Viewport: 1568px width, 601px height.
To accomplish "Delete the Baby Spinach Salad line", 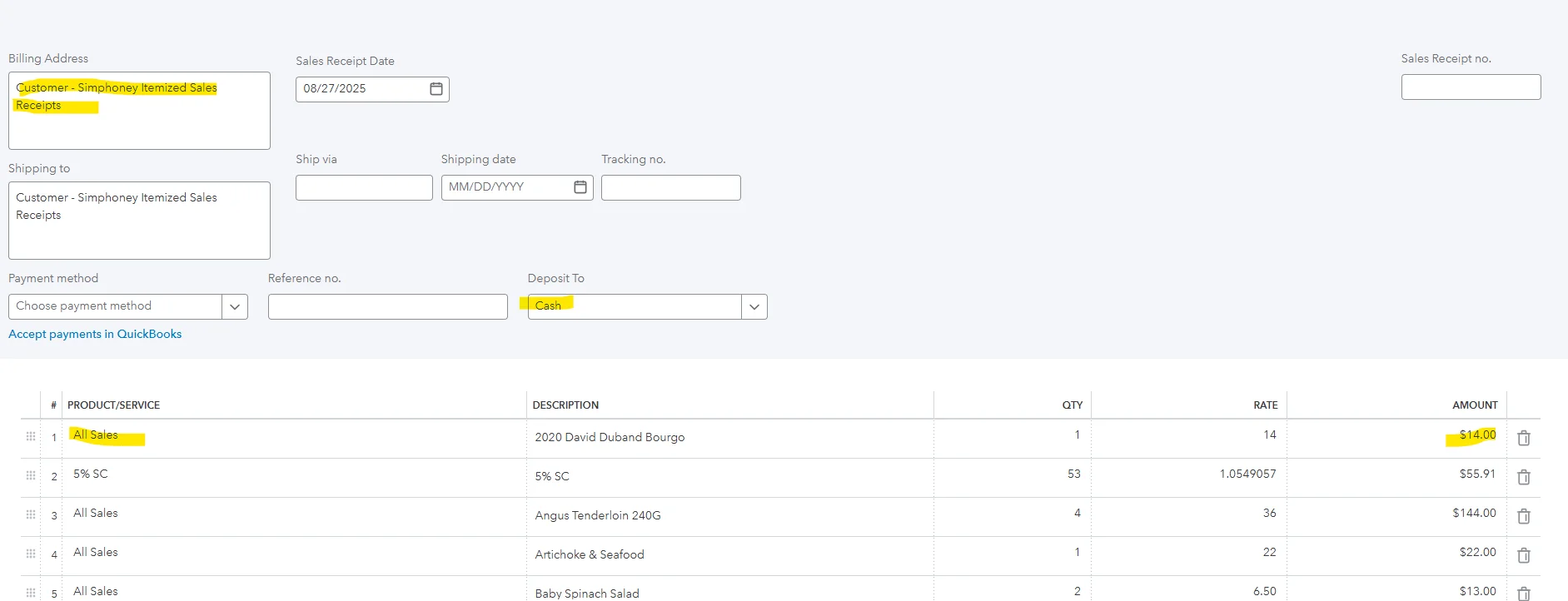I will (x=1524, y=594).
